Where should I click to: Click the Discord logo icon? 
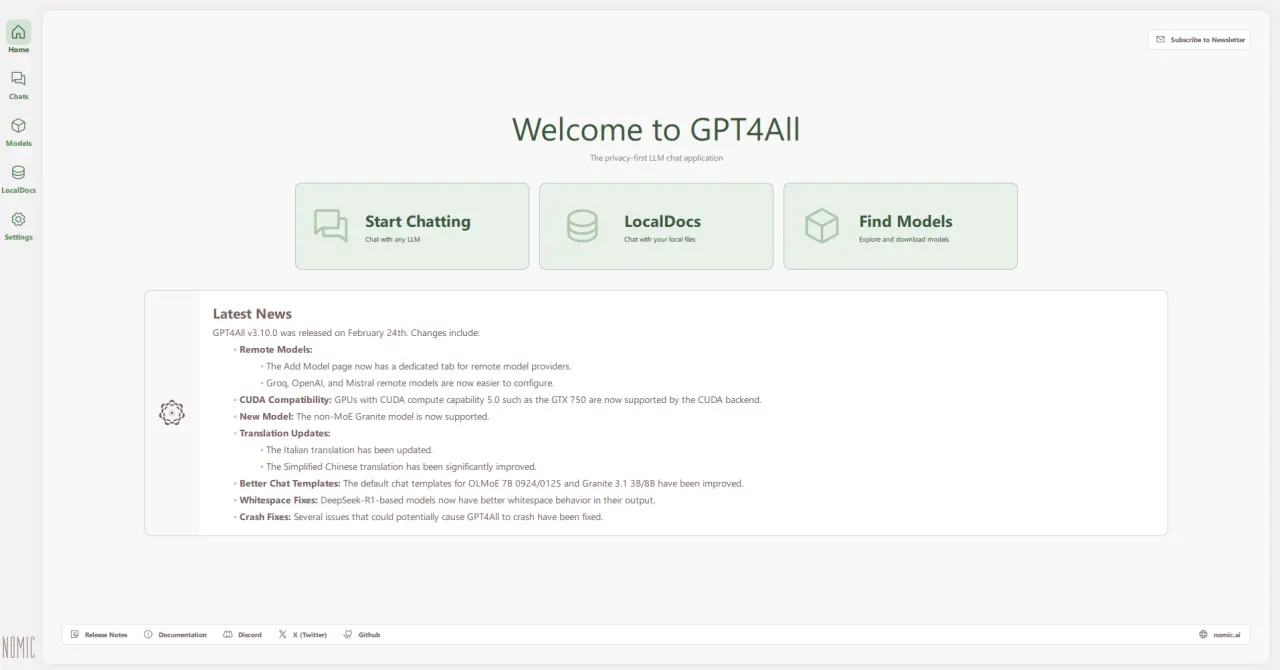point(228,635)
